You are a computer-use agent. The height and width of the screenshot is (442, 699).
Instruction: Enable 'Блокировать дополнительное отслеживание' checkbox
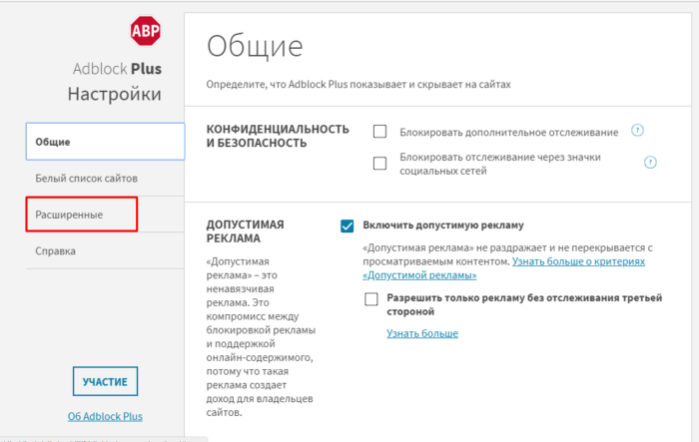pos(380,132)
